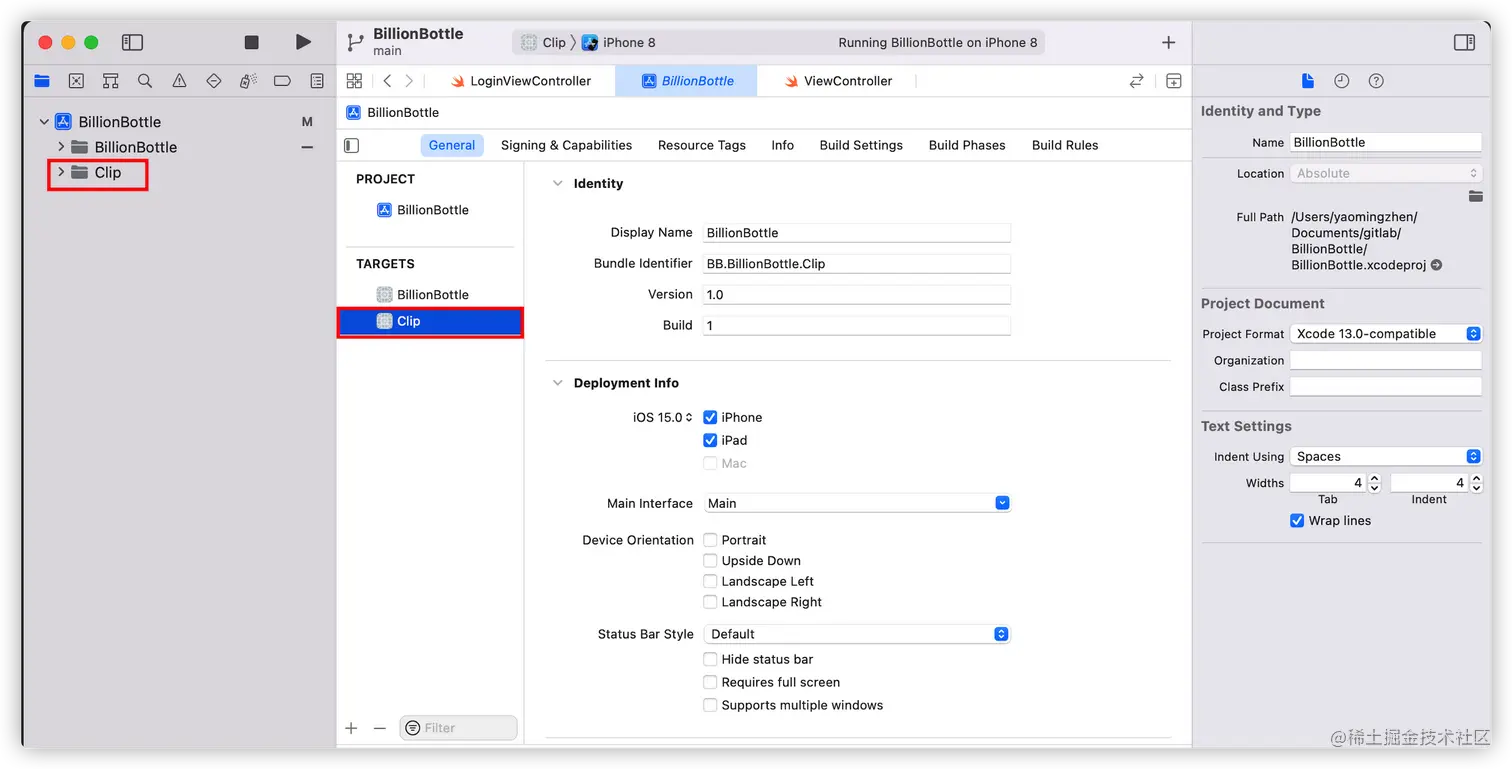Reveal project path in Finder arrow
Viewport: 1512px width, 769px height.
pyautogui.click(x=1436, y=265)
